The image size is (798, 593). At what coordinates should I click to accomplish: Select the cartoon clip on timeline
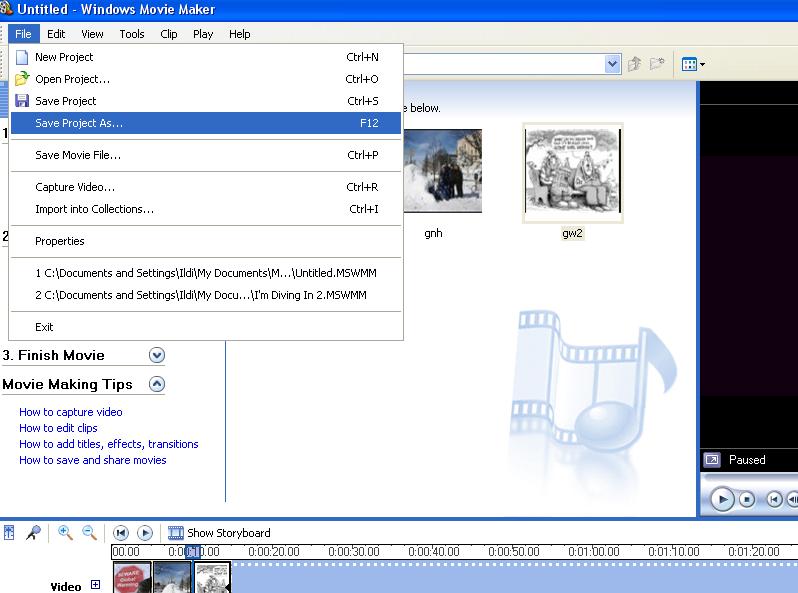[x=213, y=577]
